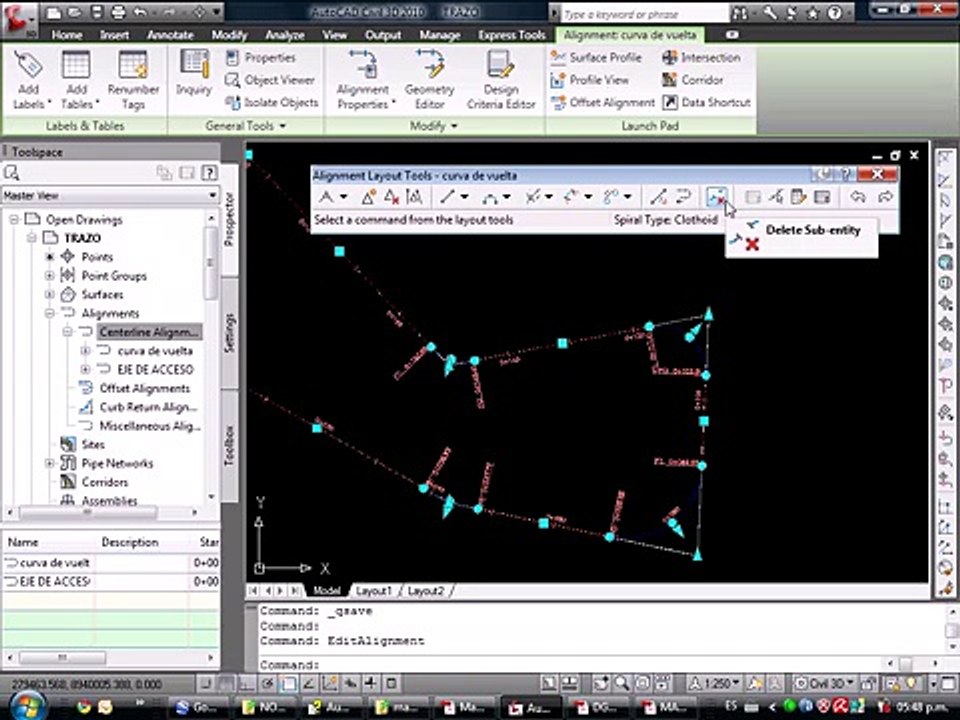Open the Inquiry tool
The width and height of the screenshot is (960, 720).
click(194, 73)
